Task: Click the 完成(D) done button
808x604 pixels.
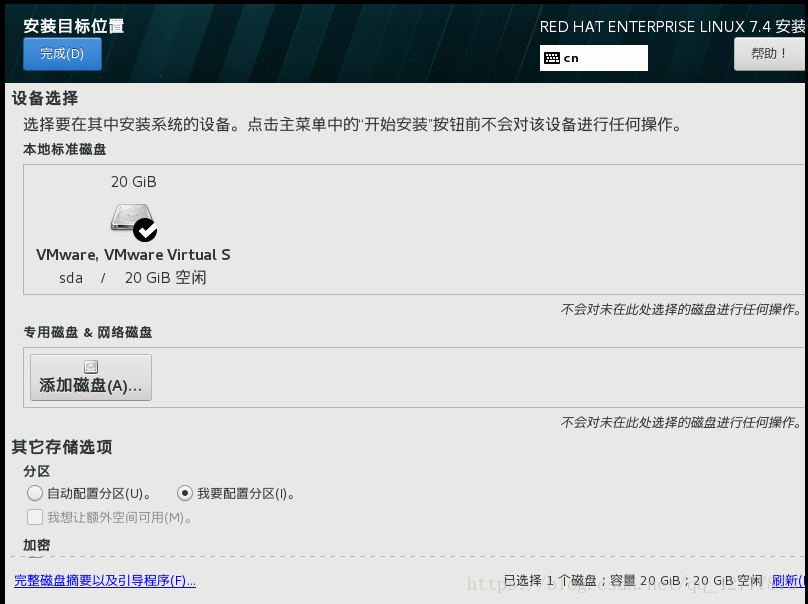Action: click(62, 54)
